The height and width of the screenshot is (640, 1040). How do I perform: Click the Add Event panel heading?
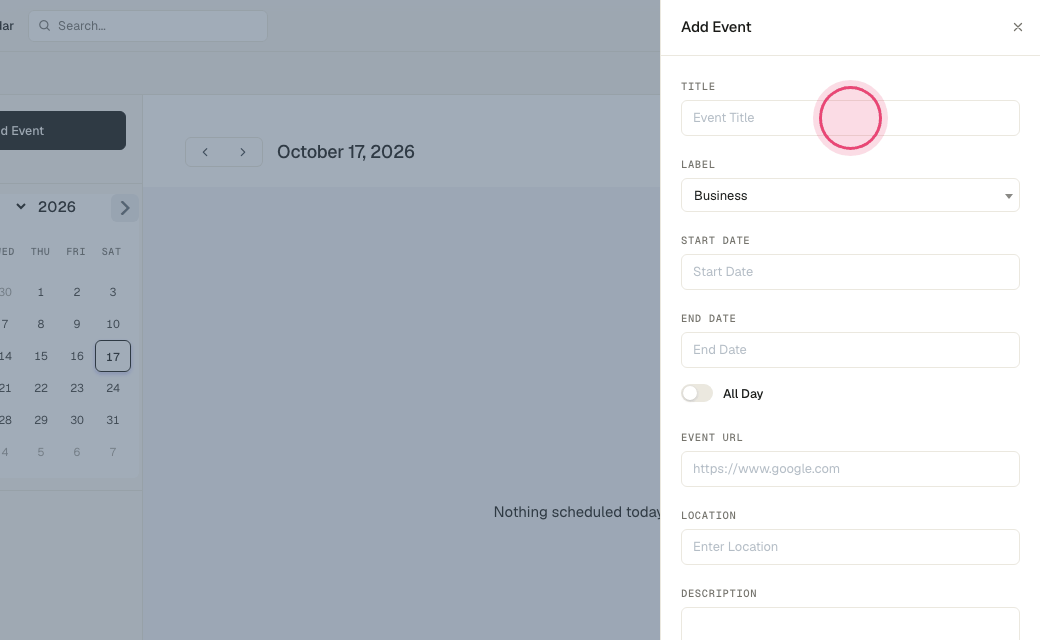(x=716, y=27)
